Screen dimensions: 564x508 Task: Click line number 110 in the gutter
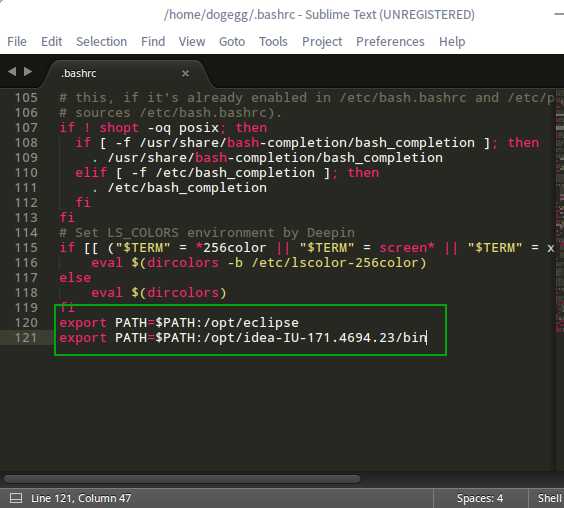26,173
